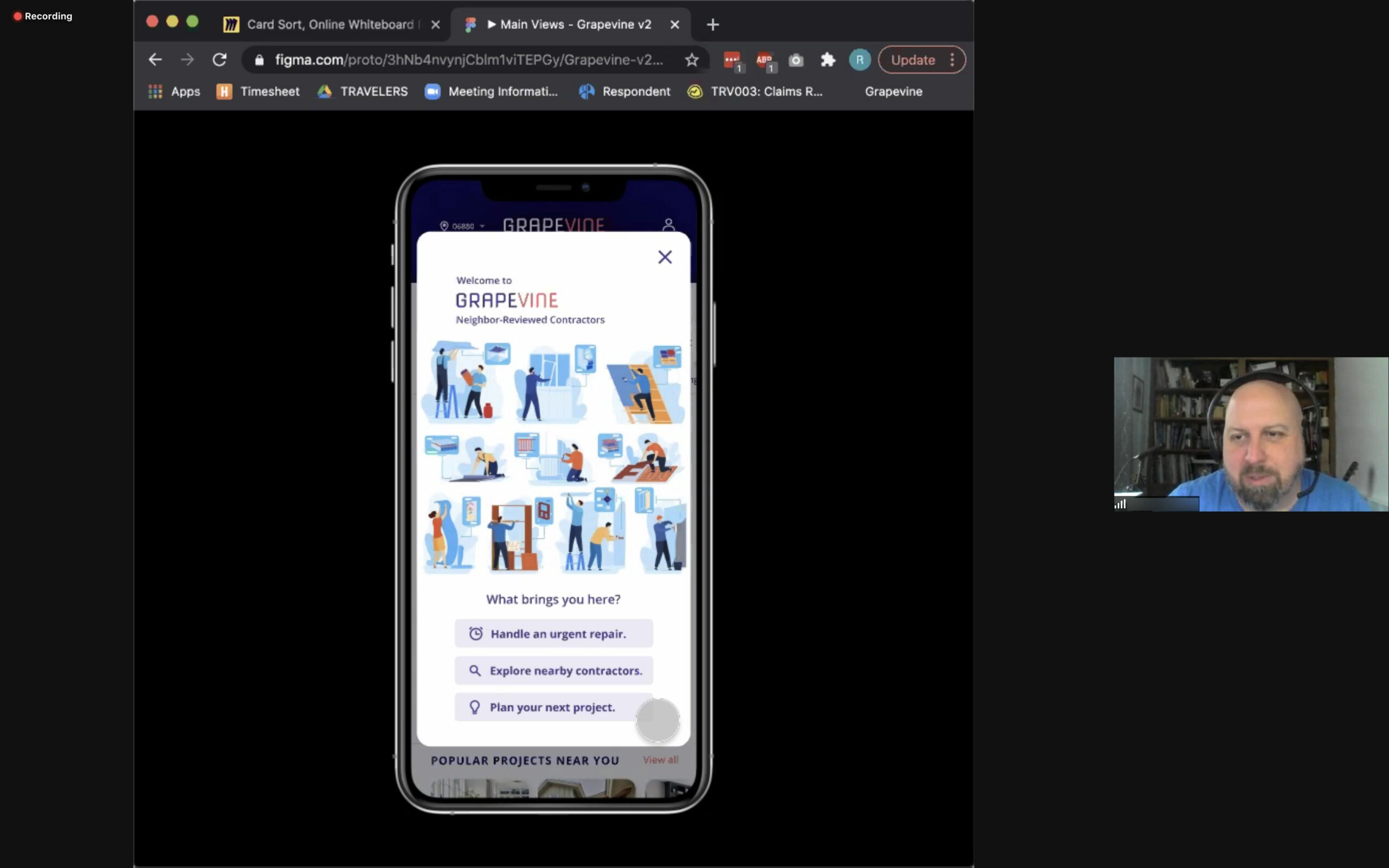This screenshot has width=1389, height=868.
Task: Click the browser reload icon
Action: [219, 60]
